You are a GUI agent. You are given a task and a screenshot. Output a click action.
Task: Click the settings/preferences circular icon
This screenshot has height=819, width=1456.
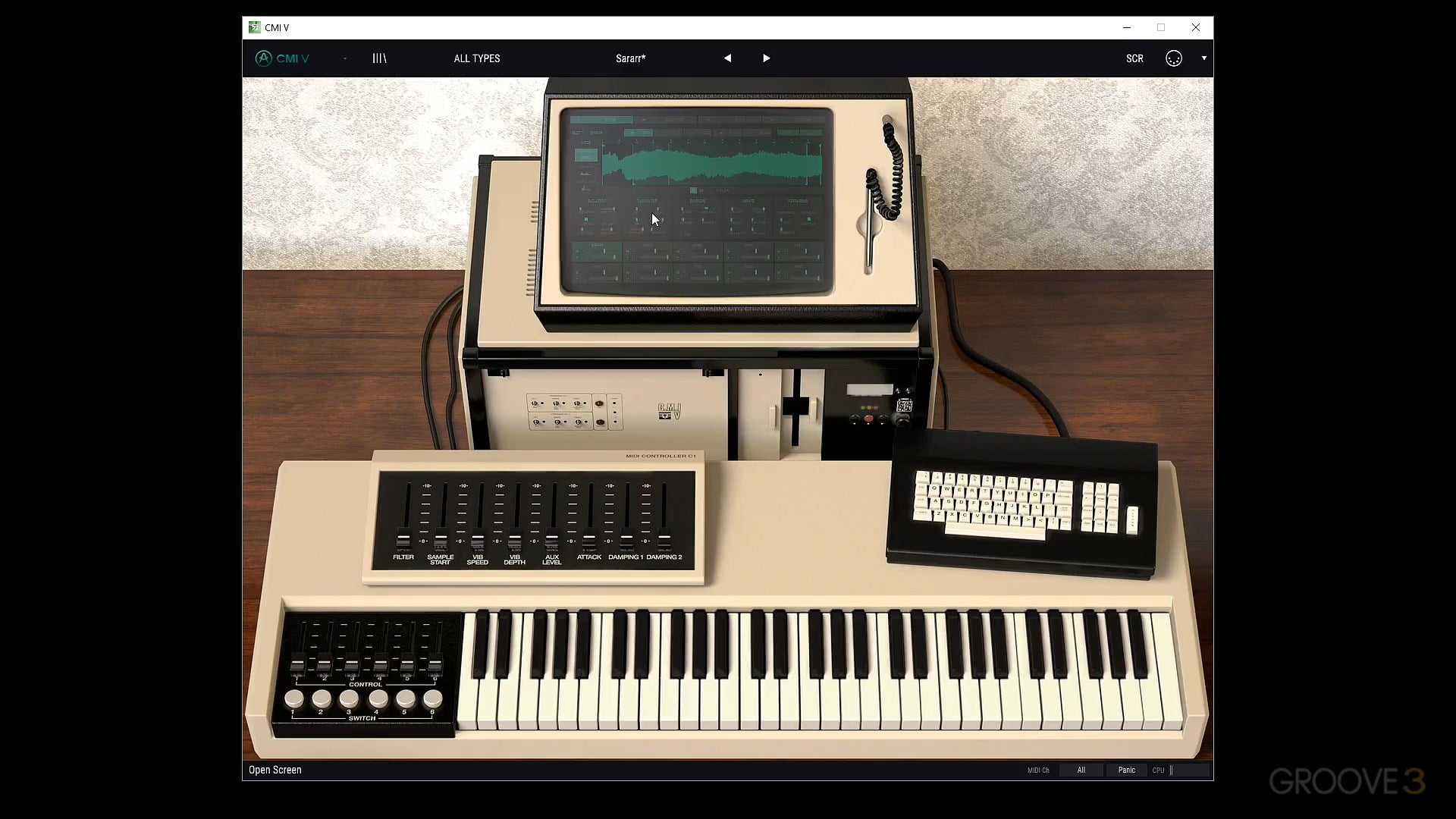pos(1174,58)
